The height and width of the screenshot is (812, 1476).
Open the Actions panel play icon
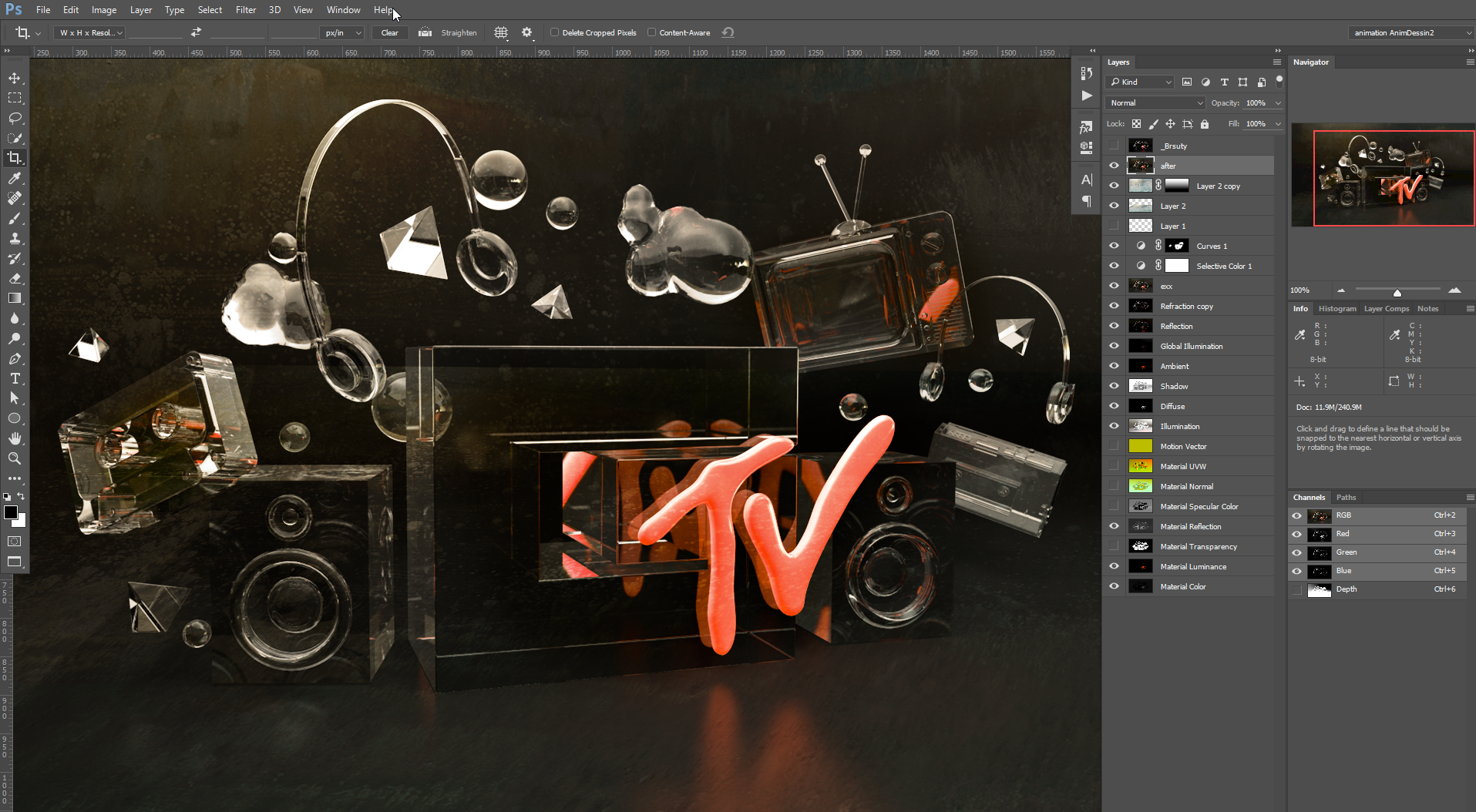1087,96
